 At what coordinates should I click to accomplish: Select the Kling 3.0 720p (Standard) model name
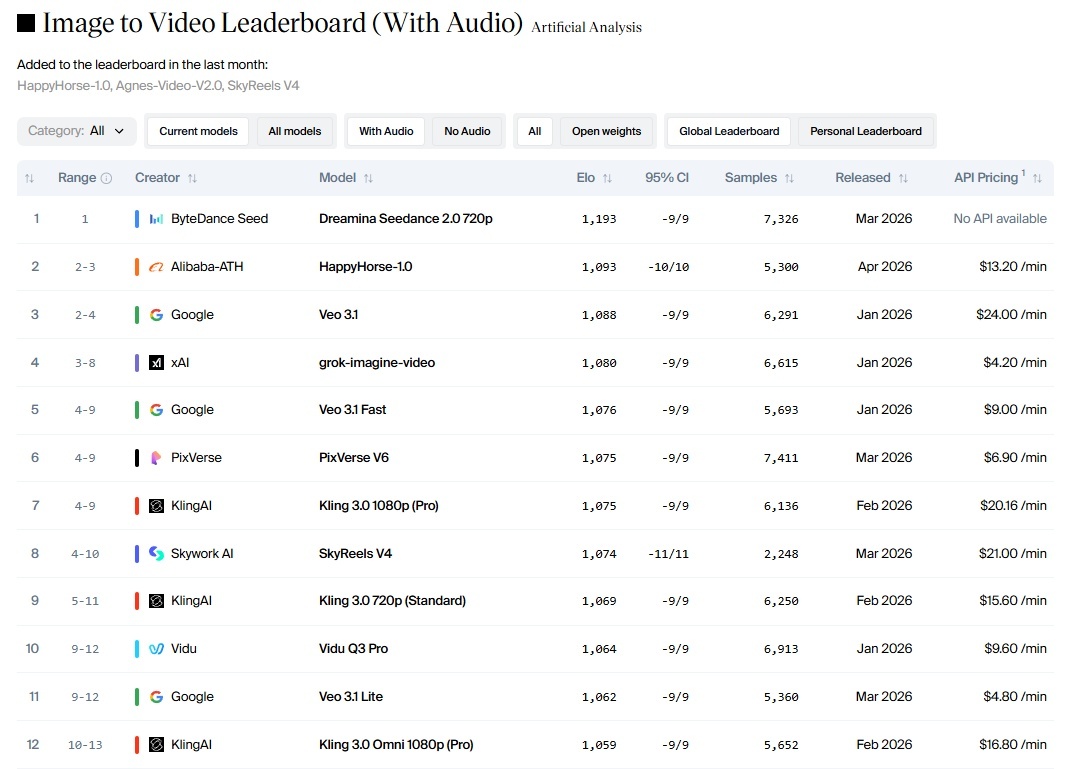tap(392, 600)
